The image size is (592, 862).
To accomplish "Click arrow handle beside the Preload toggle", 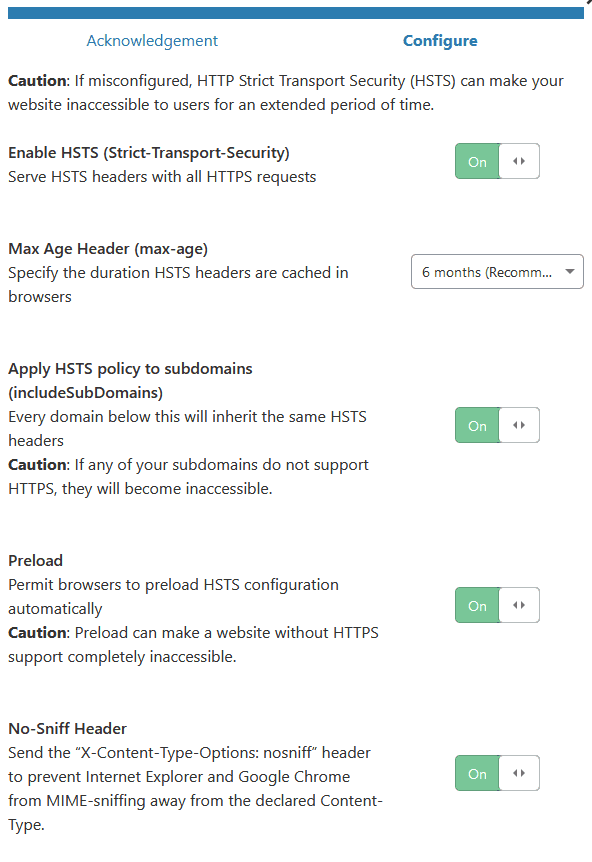I will [519, 605].
